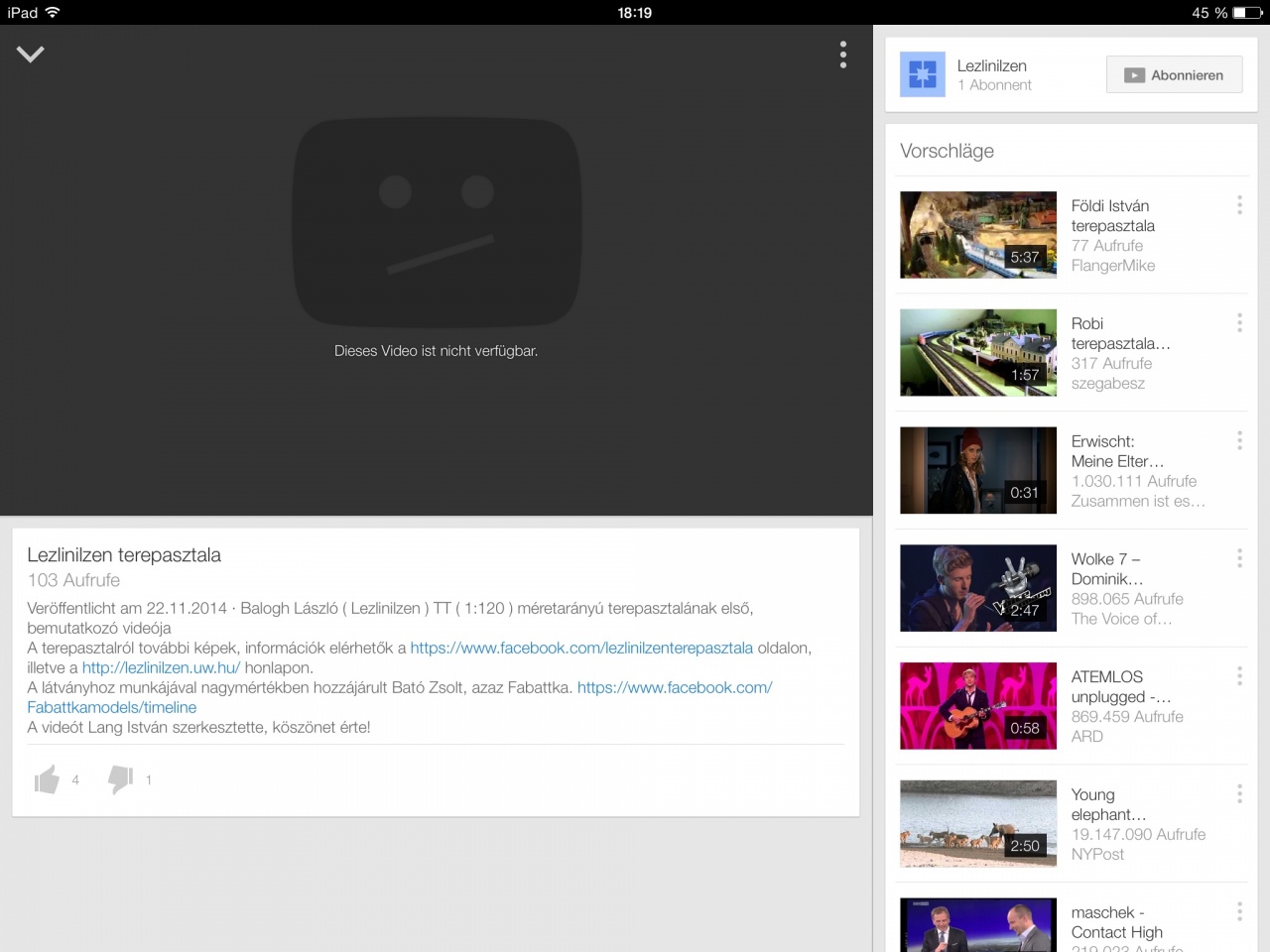Screen dimensions: 1270x952
Task: Tap the unavailable video player area
Action: click(x=436, y=268)
